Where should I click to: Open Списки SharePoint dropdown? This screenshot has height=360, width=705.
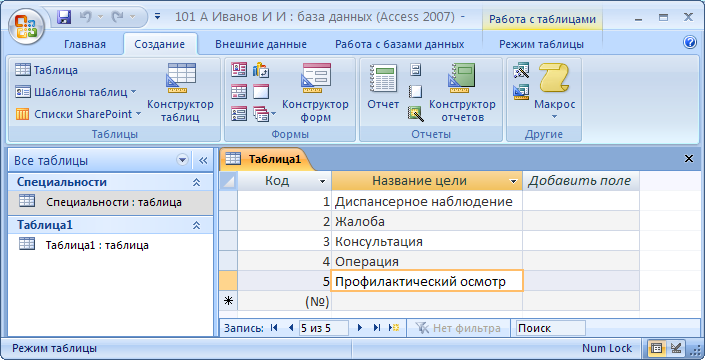pyautogui.click(x=79, y=114)
